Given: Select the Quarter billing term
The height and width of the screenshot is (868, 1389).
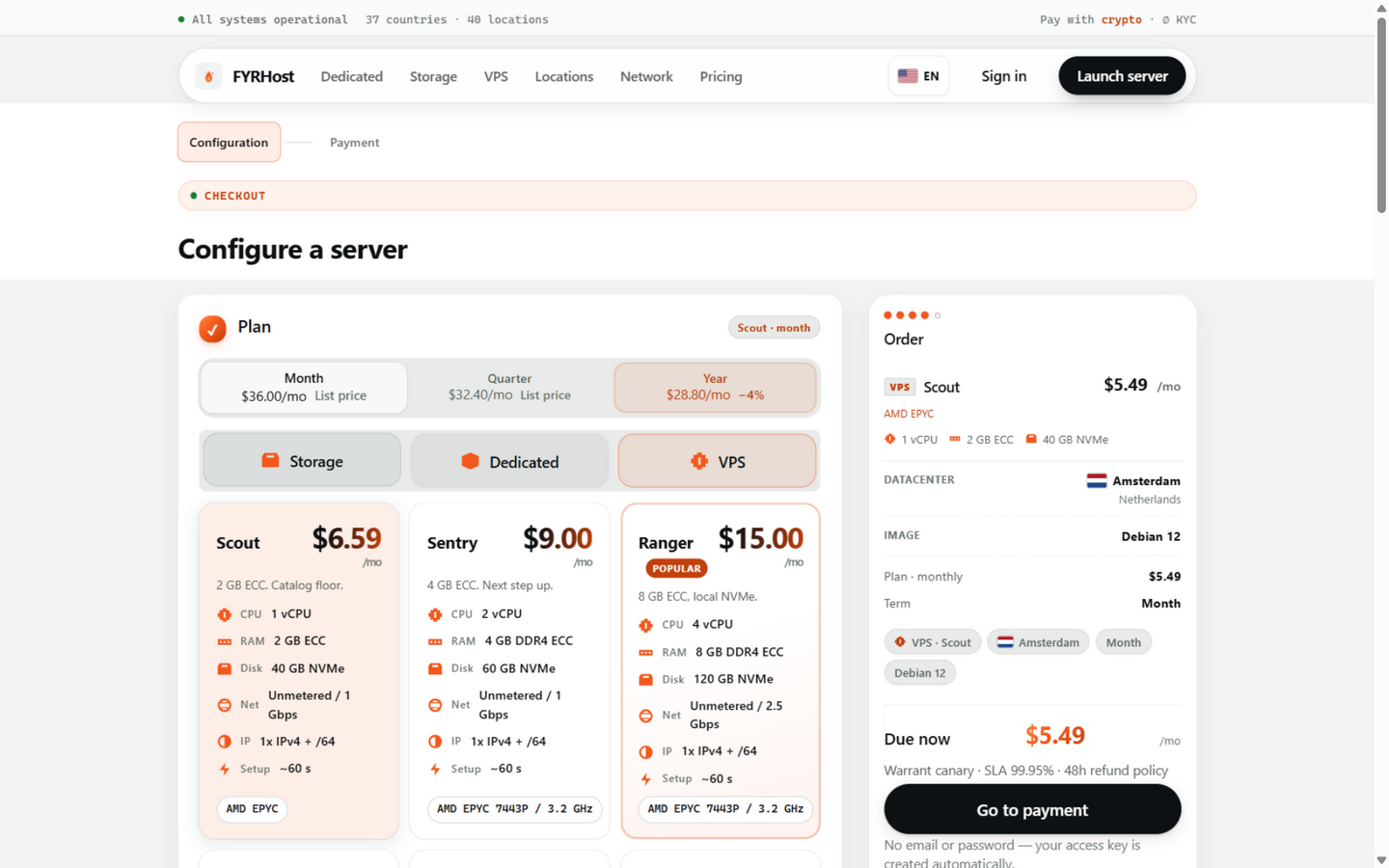Looking at the screenshot, I should (x=509, y=387).
